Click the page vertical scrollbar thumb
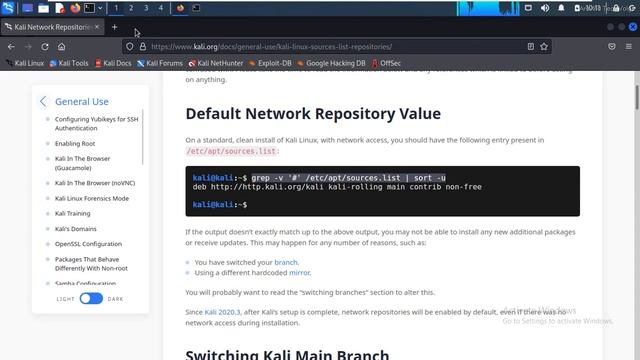Viewport: 640px width, 360px height. [x=637, y=97]
